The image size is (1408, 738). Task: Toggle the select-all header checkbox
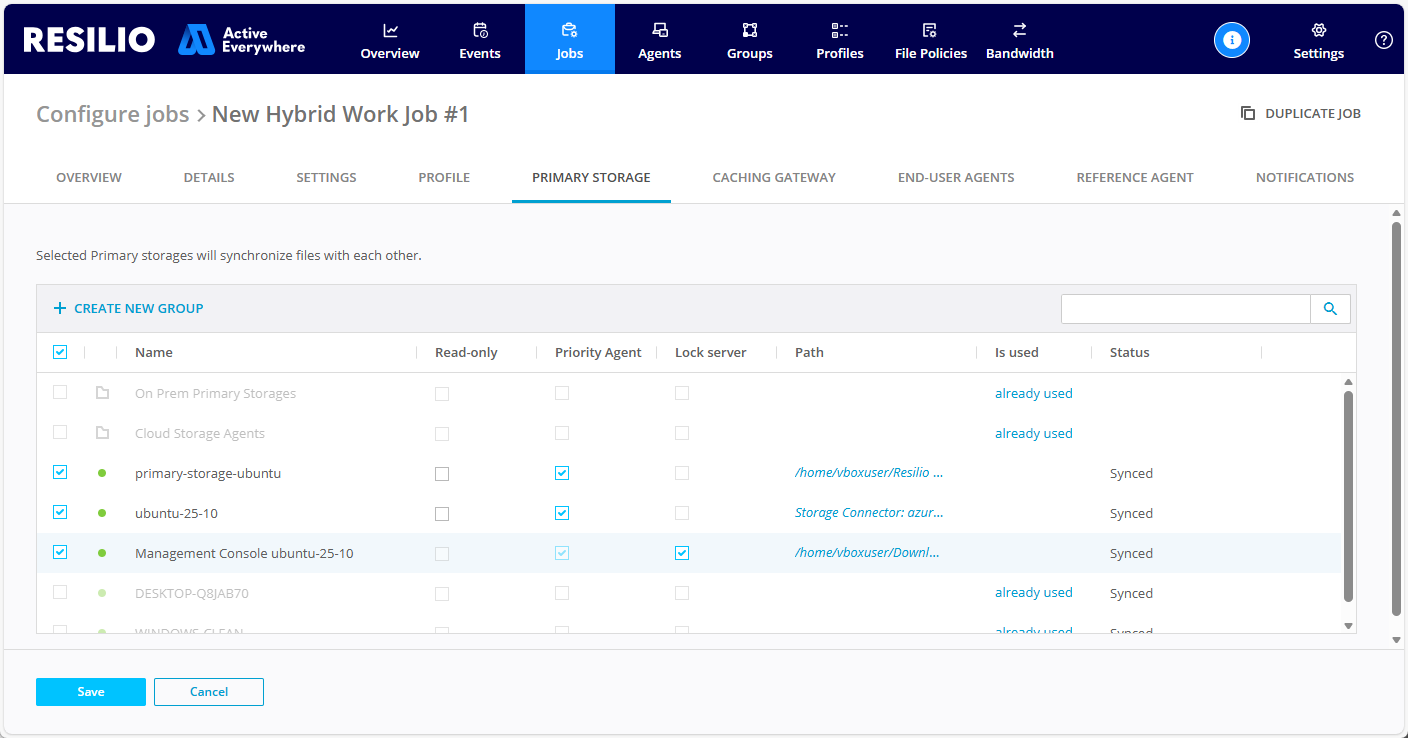coord(60,352)
